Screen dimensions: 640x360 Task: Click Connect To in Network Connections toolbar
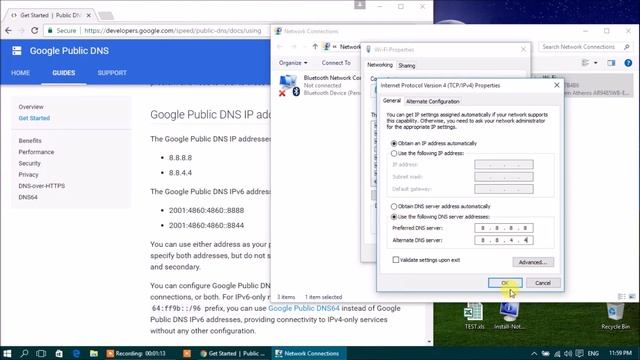(336, 63)
